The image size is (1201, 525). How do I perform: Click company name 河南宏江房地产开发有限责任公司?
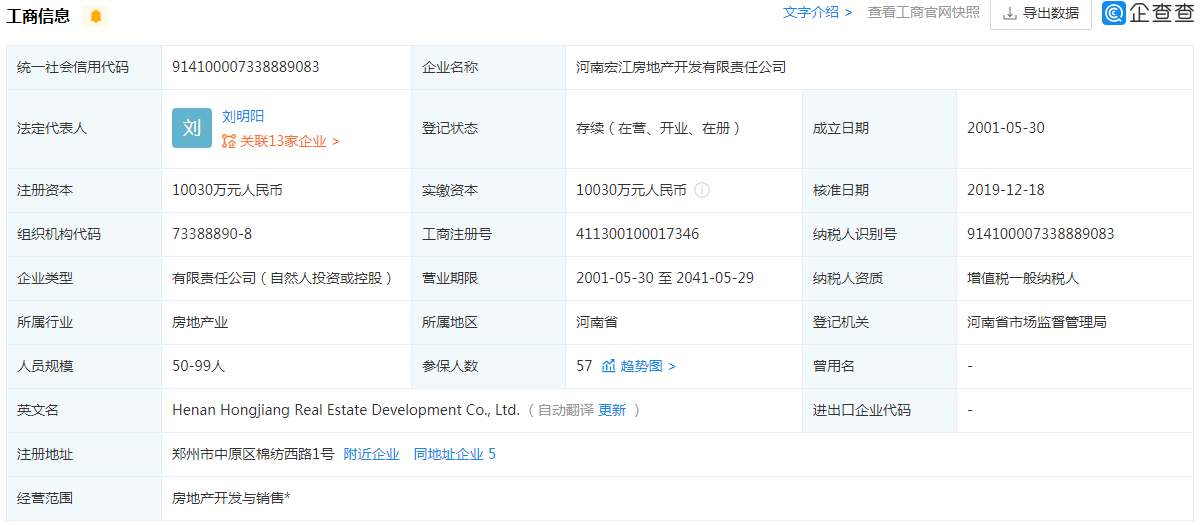pyautogui.click(x=681, y=67)
